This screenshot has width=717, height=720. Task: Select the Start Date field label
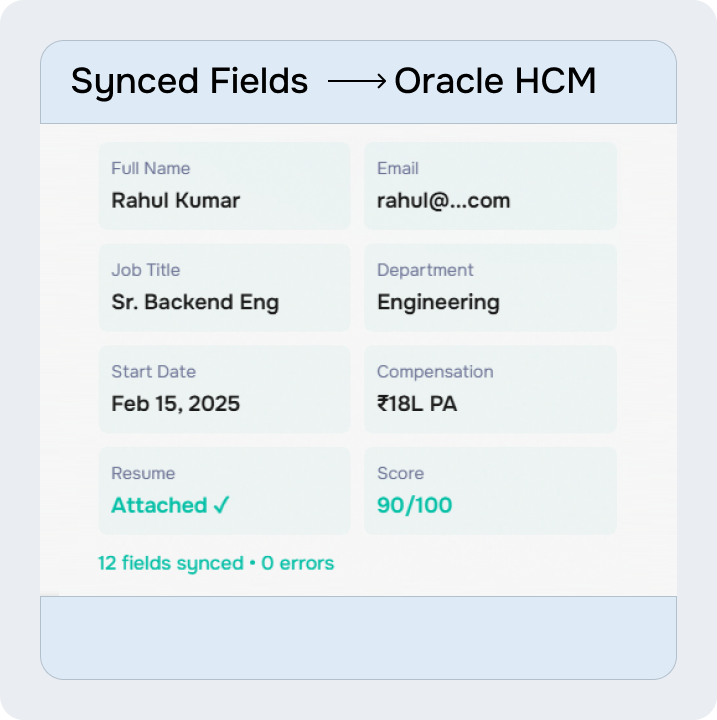click(x=153, y=372)
